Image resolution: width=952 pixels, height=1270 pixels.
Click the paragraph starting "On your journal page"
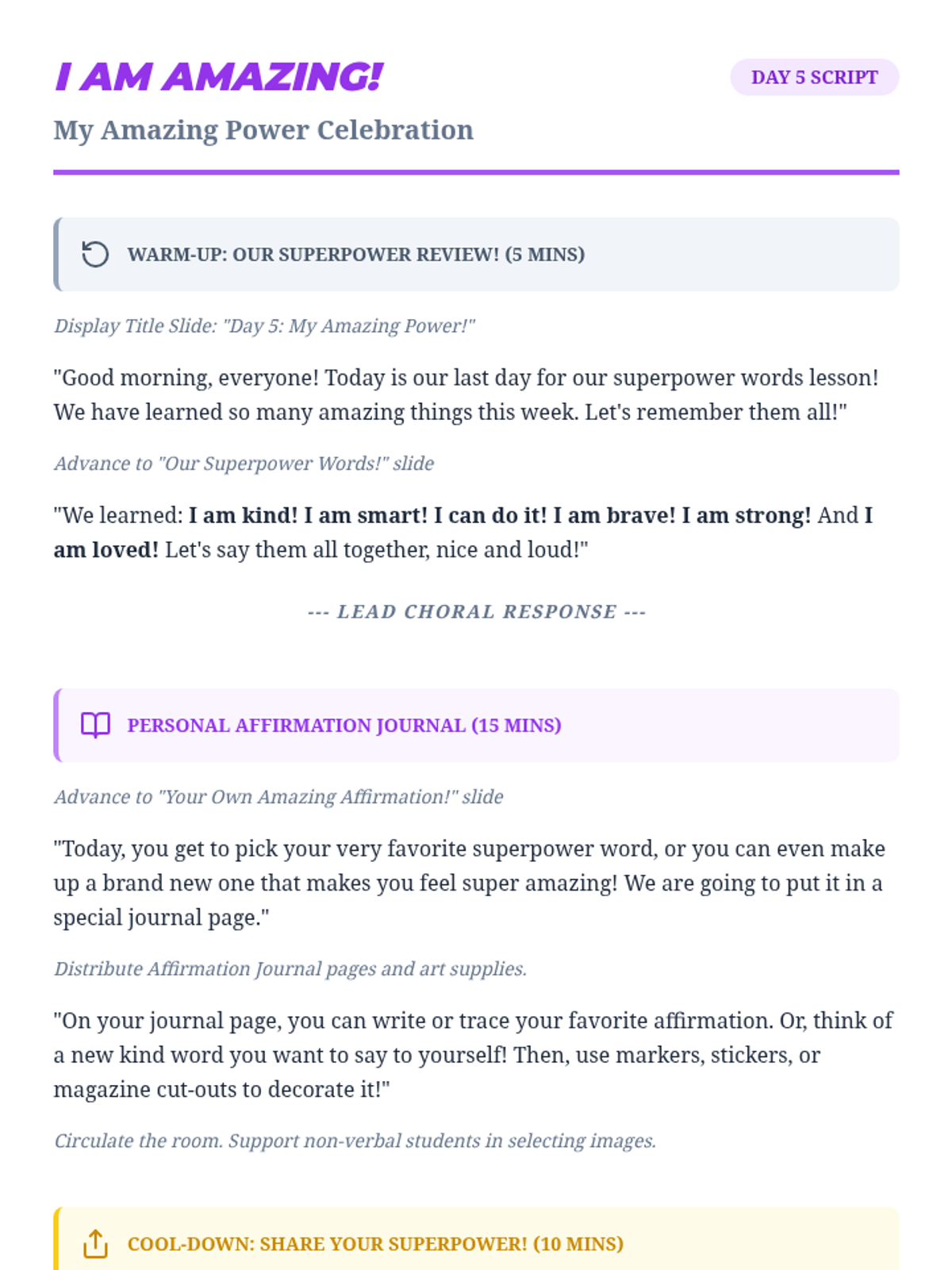click(x=473, y=1055)
